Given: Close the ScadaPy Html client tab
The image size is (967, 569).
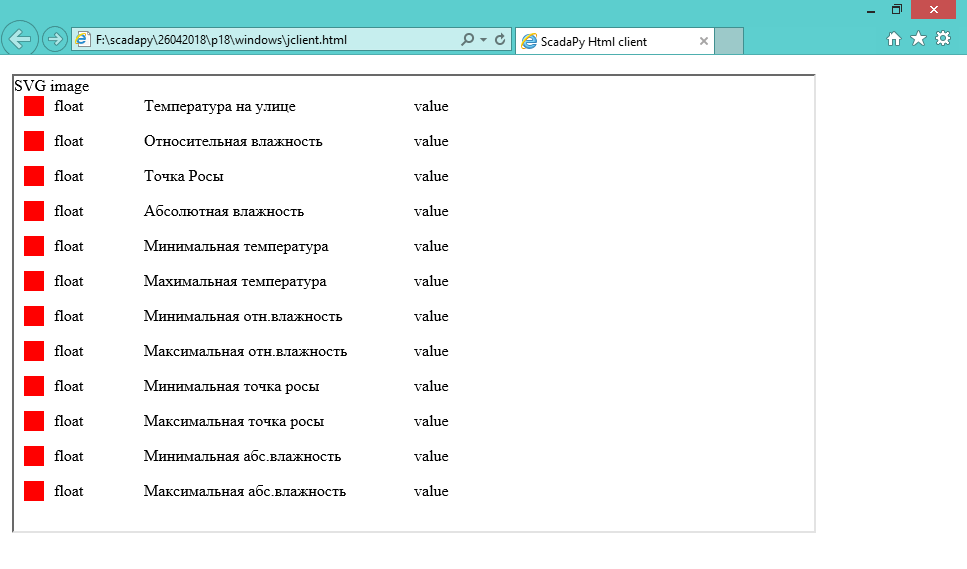Looking at the screenshot, I should [x=704, y=41].
